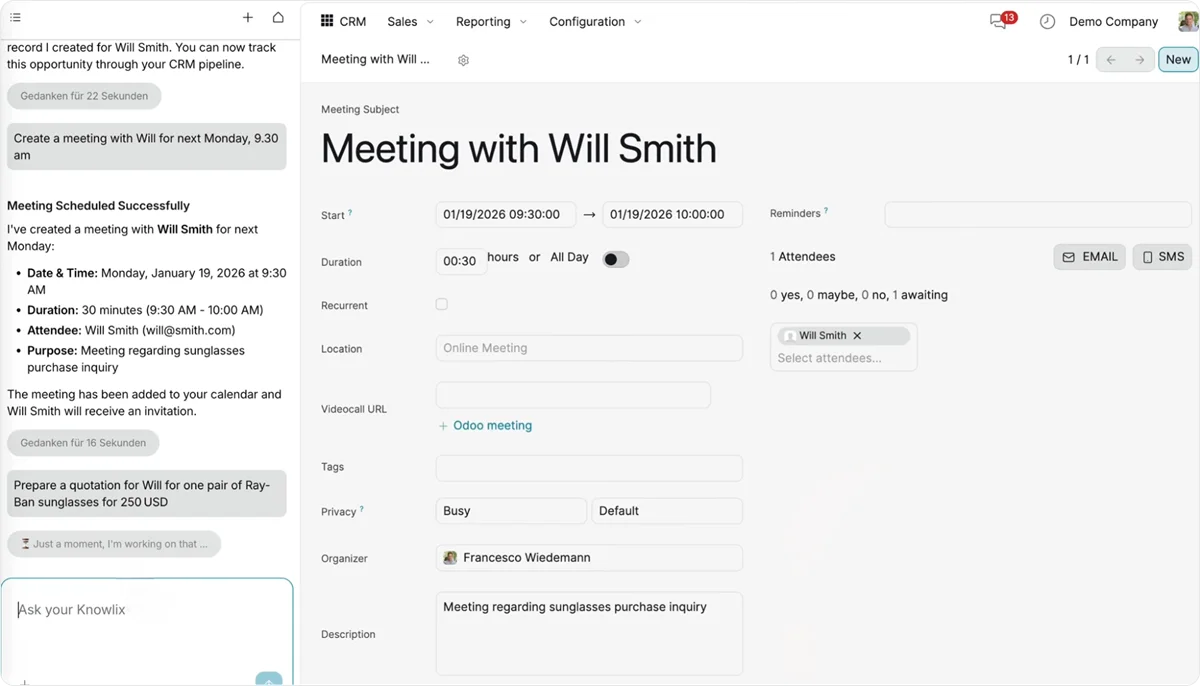Click the Videocall URL field
The image size is (1200, 686).
pos(573,395)
